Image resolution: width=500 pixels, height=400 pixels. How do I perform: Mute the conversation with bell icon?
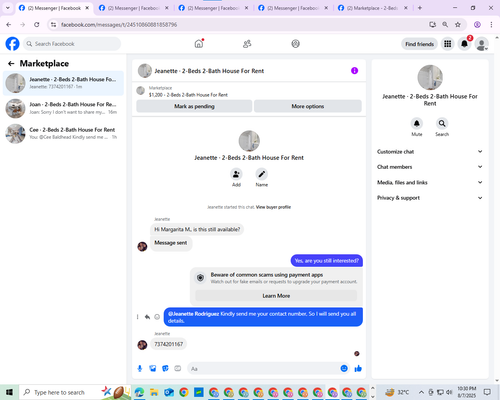(417, 123)
